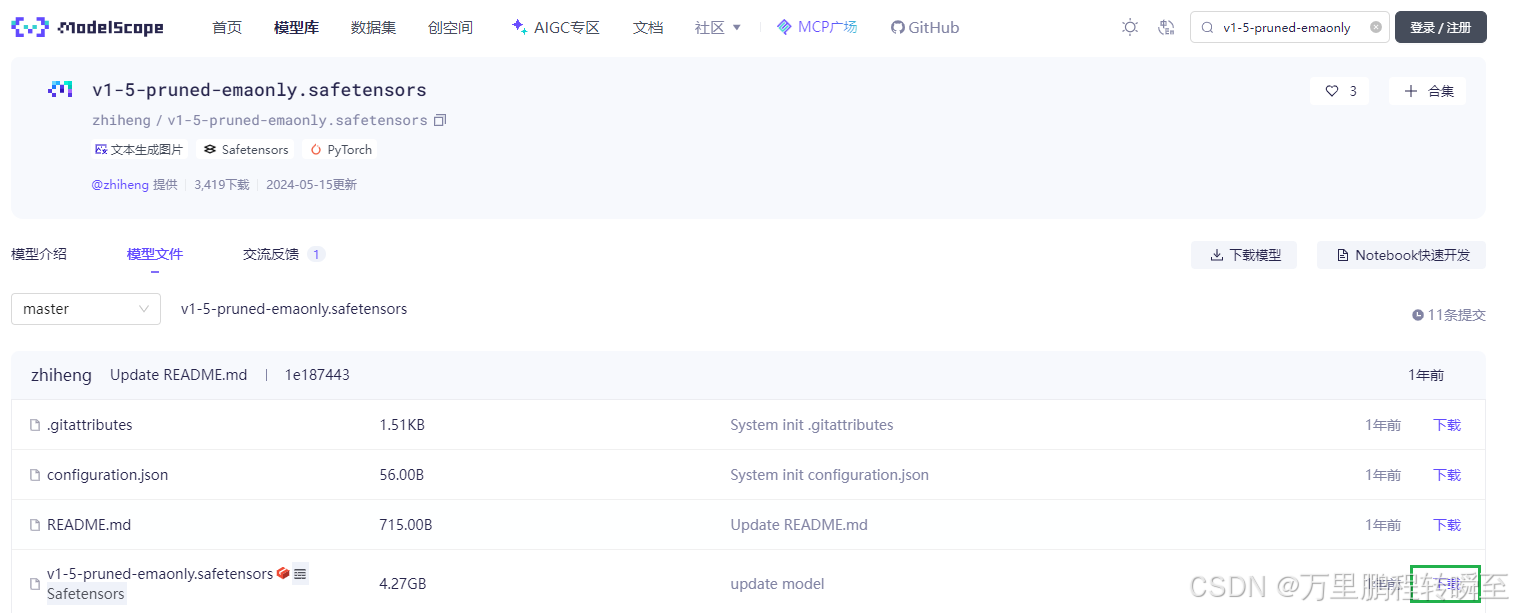Click the PyTorch tag

[341, 150]
